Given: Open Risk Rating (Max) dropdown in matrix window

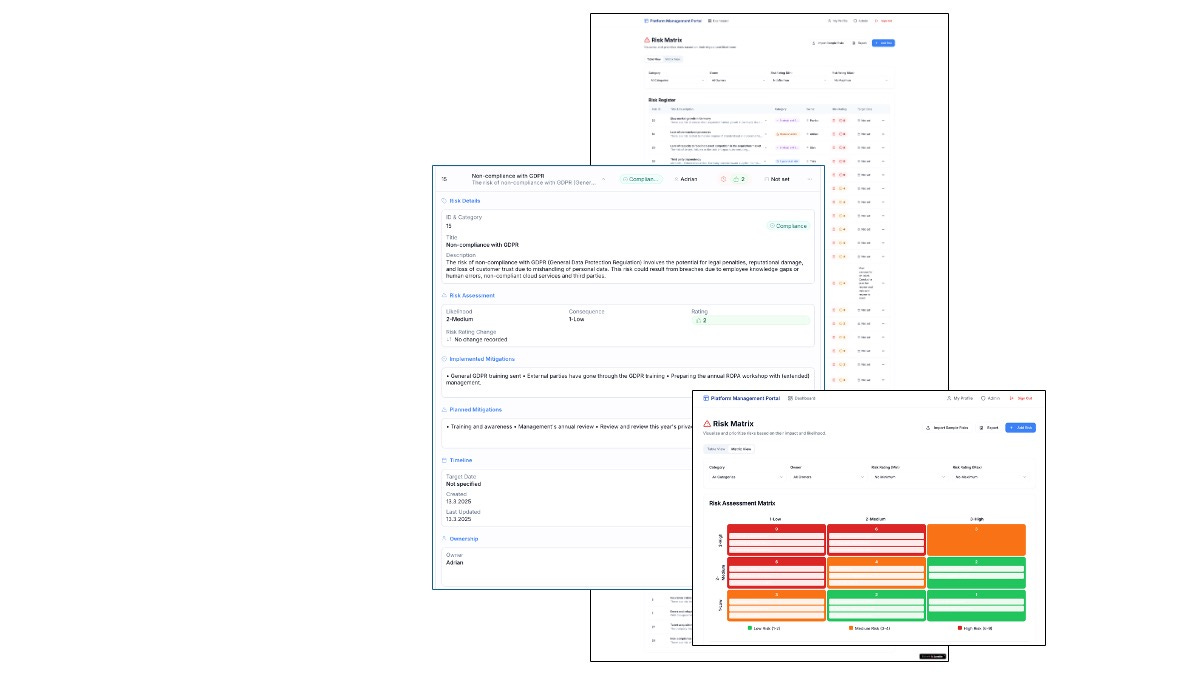Looking at the screenshot, I should click(991, 477).
